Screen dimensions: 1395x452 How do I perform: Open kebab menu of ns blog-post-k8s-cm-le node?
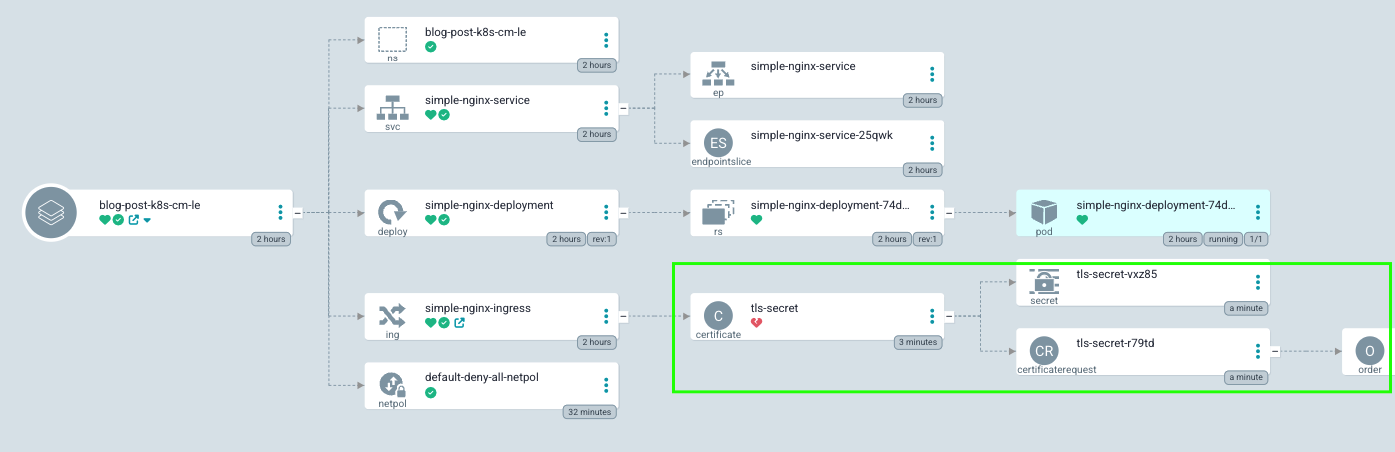606,40
